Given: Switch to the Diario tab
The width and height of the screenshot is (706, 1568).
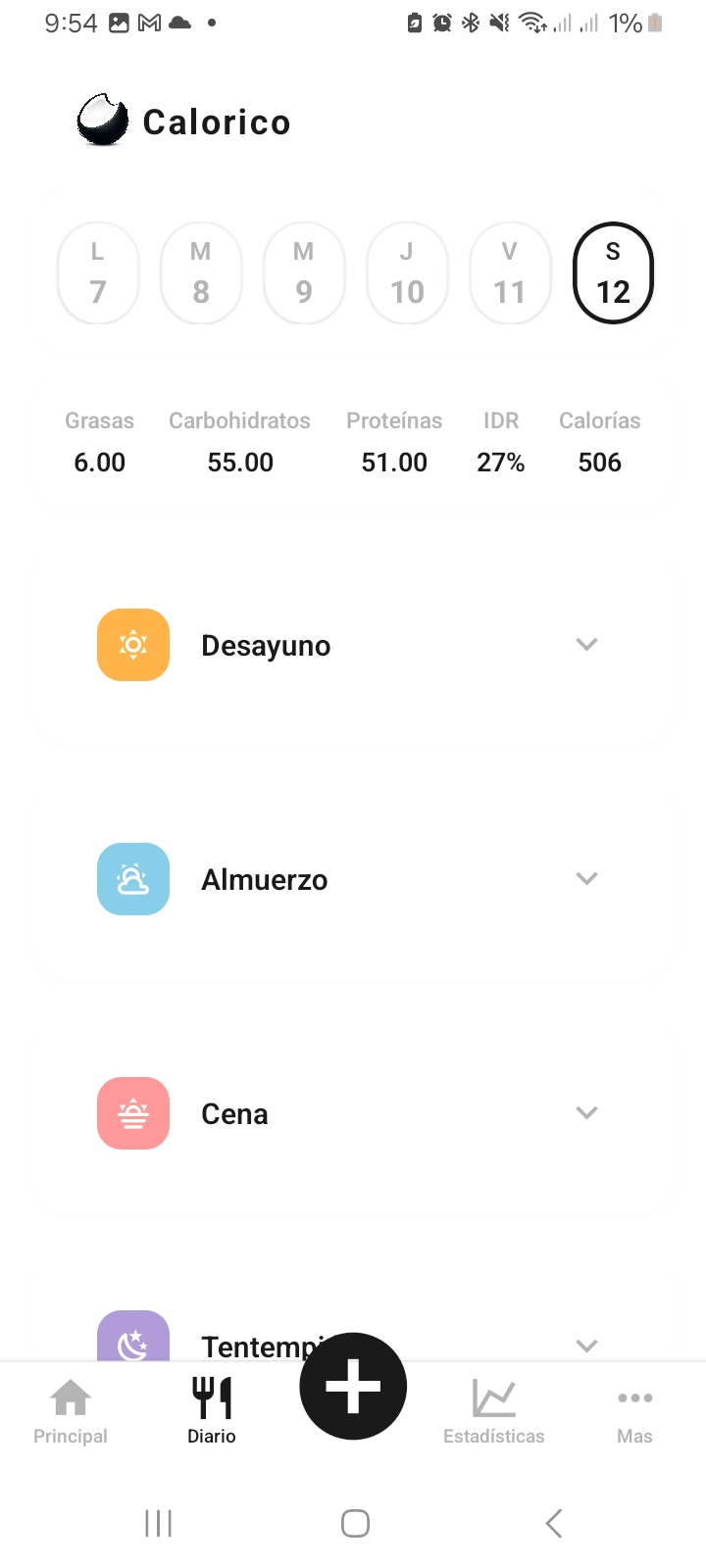Looking at the screenshot, I should (212, 1411).
